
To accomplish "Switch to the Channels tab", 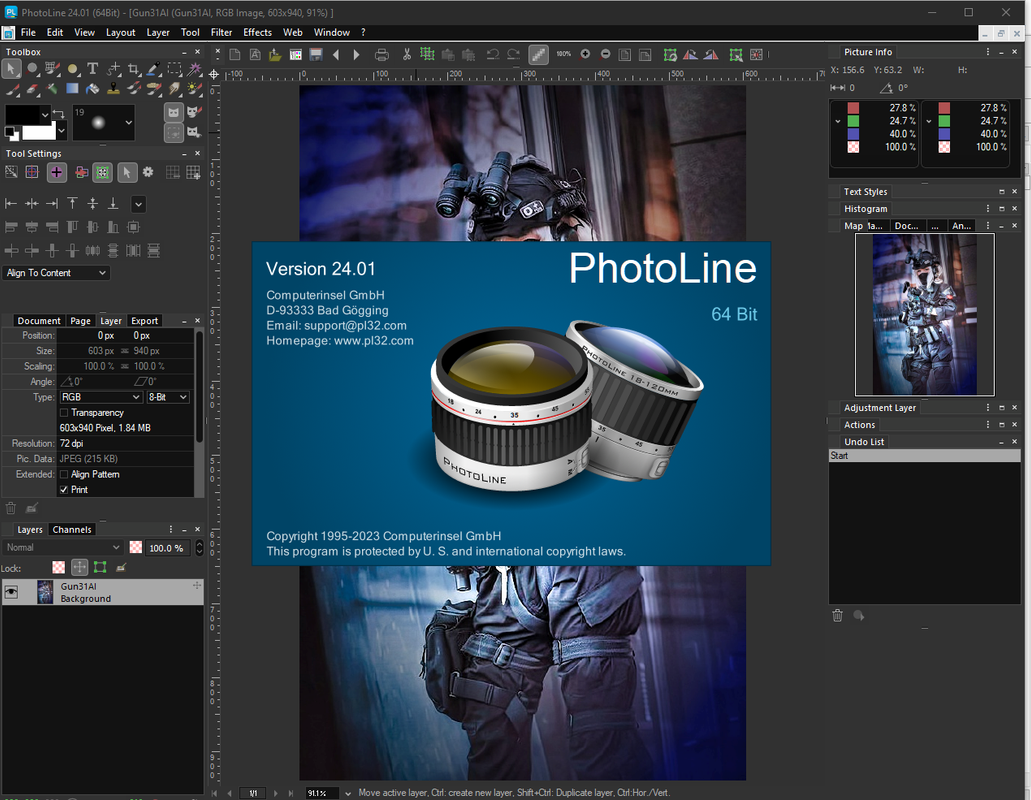I will (72, 530).
